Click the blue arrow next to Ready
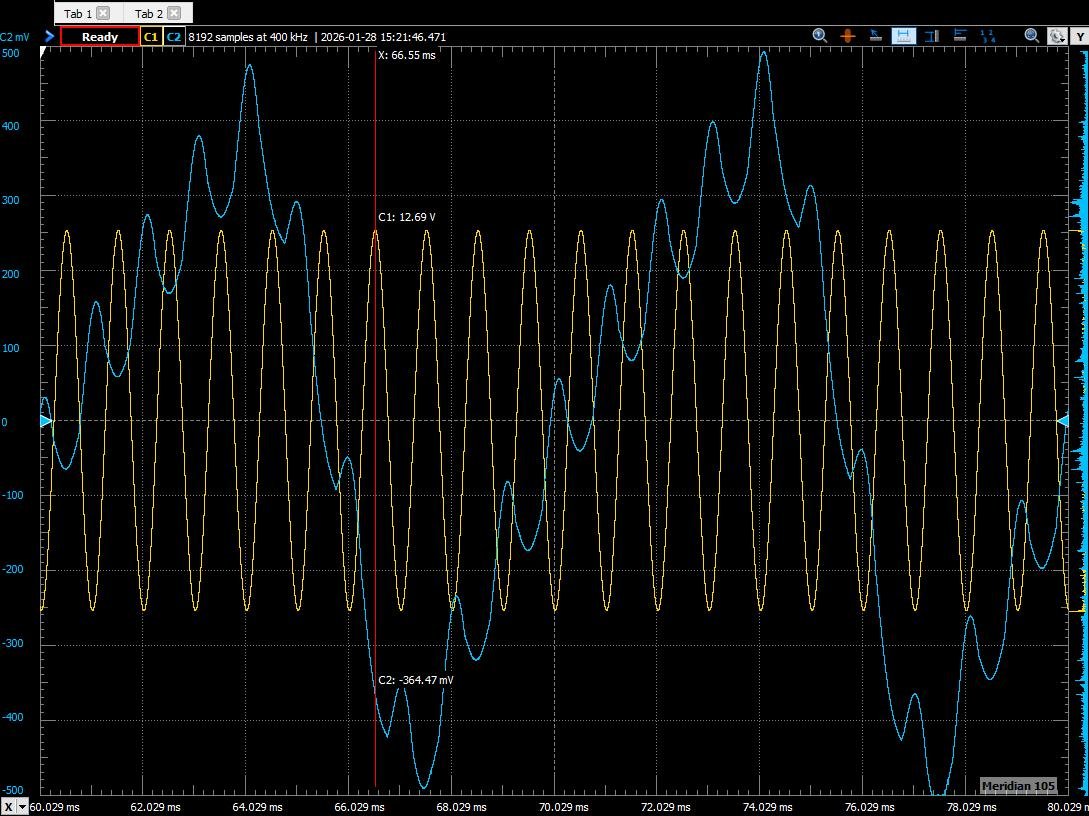The image size is (1089, 816). pos(49,36)
